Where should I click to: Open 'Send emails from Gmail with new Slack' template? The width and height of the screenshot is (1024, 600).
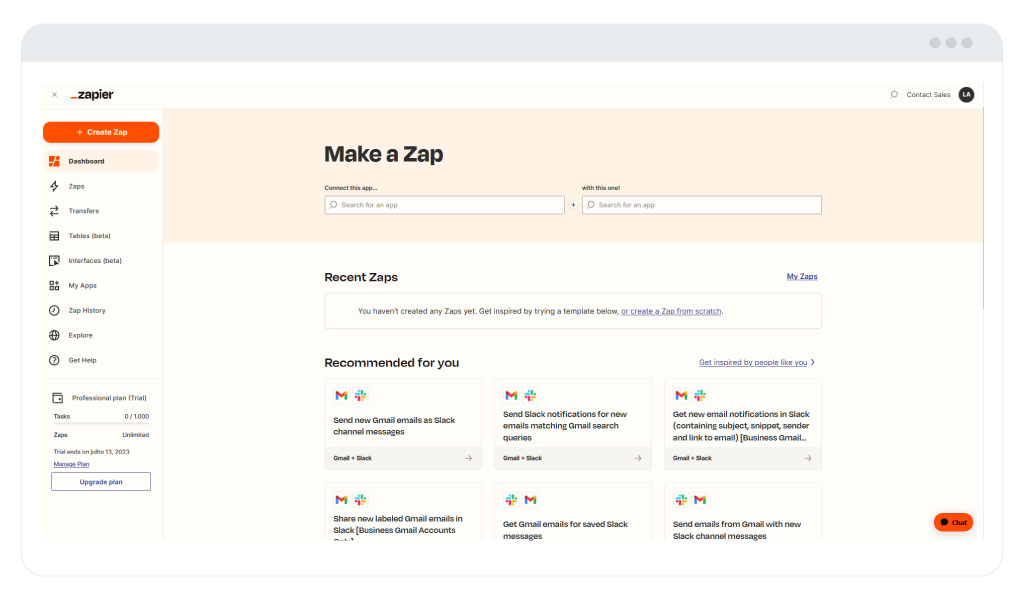[x=743, y=513]
